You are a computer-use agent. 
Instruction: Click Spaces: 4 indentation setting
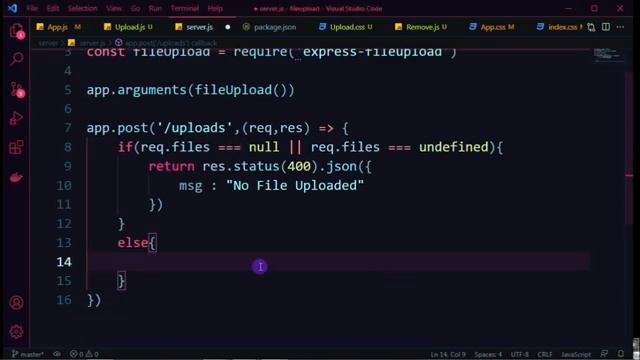pyautogui.click(x=488, y=354)
